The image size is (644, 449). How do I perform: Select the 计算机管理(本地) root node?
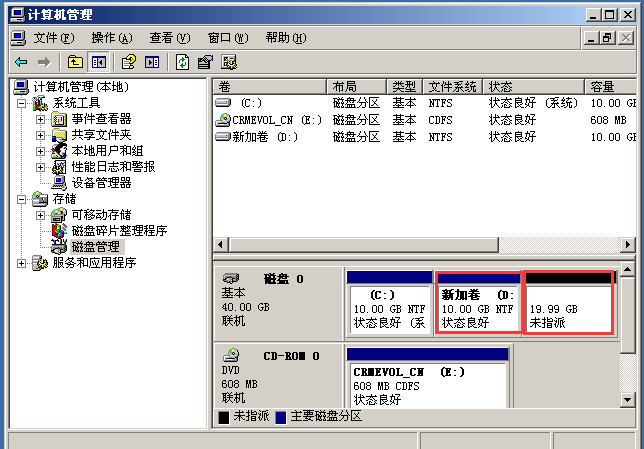pyautogui.click(x=81, y=87)
